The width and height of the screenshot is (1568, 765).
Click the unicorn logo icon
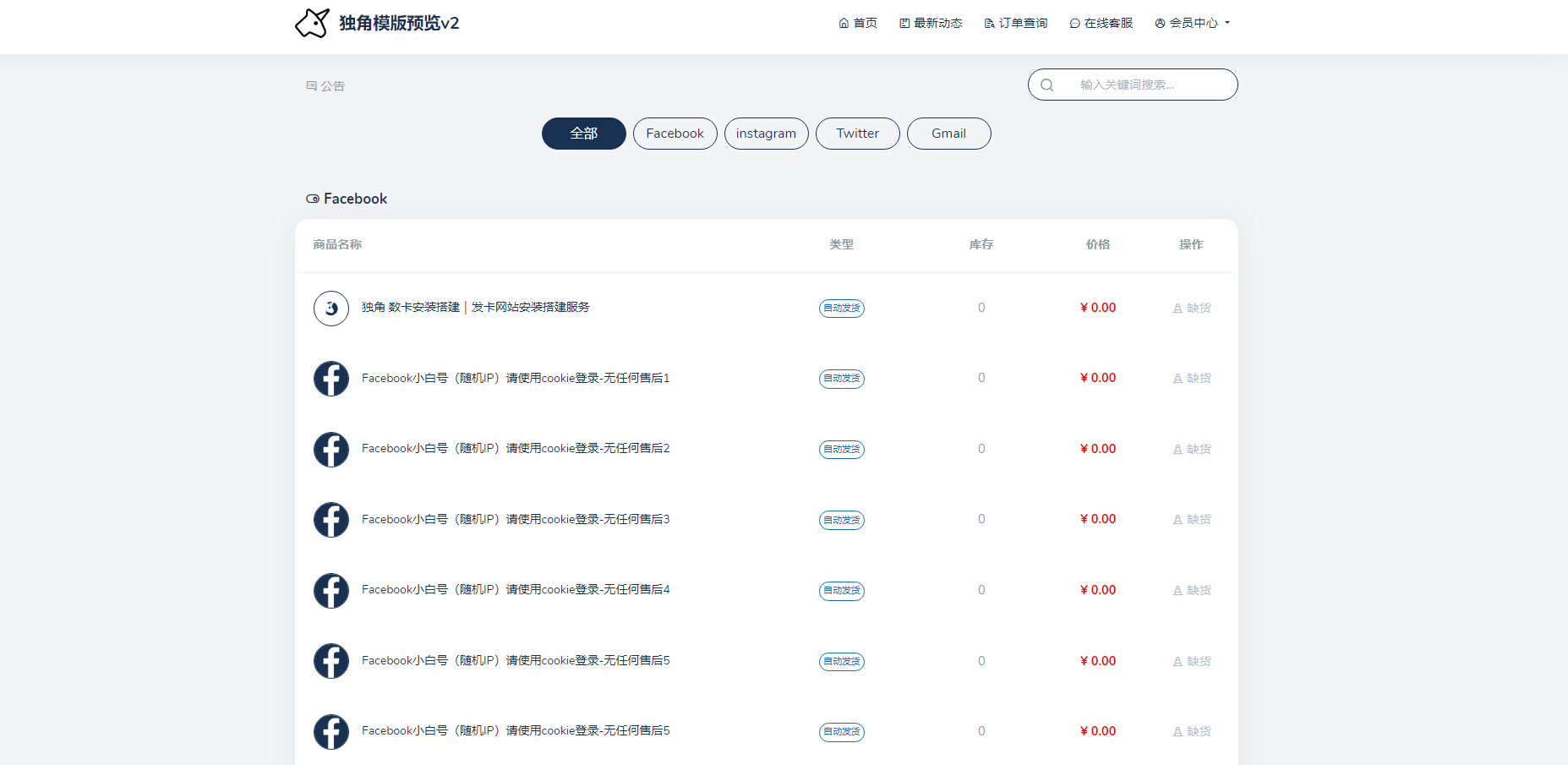pos(311,23)
